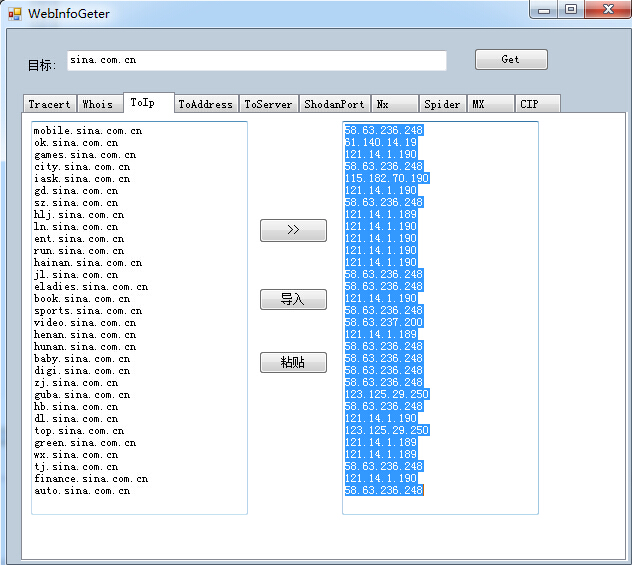Click games.sina.com.cn line
Image resolution: width=632 pixels, height=565 pixels.
coord(85,155)
